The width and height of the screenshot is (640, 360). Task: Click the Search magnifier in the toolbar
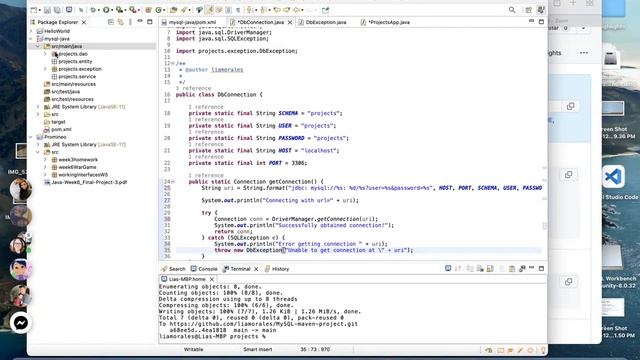(x=512, y=10)
